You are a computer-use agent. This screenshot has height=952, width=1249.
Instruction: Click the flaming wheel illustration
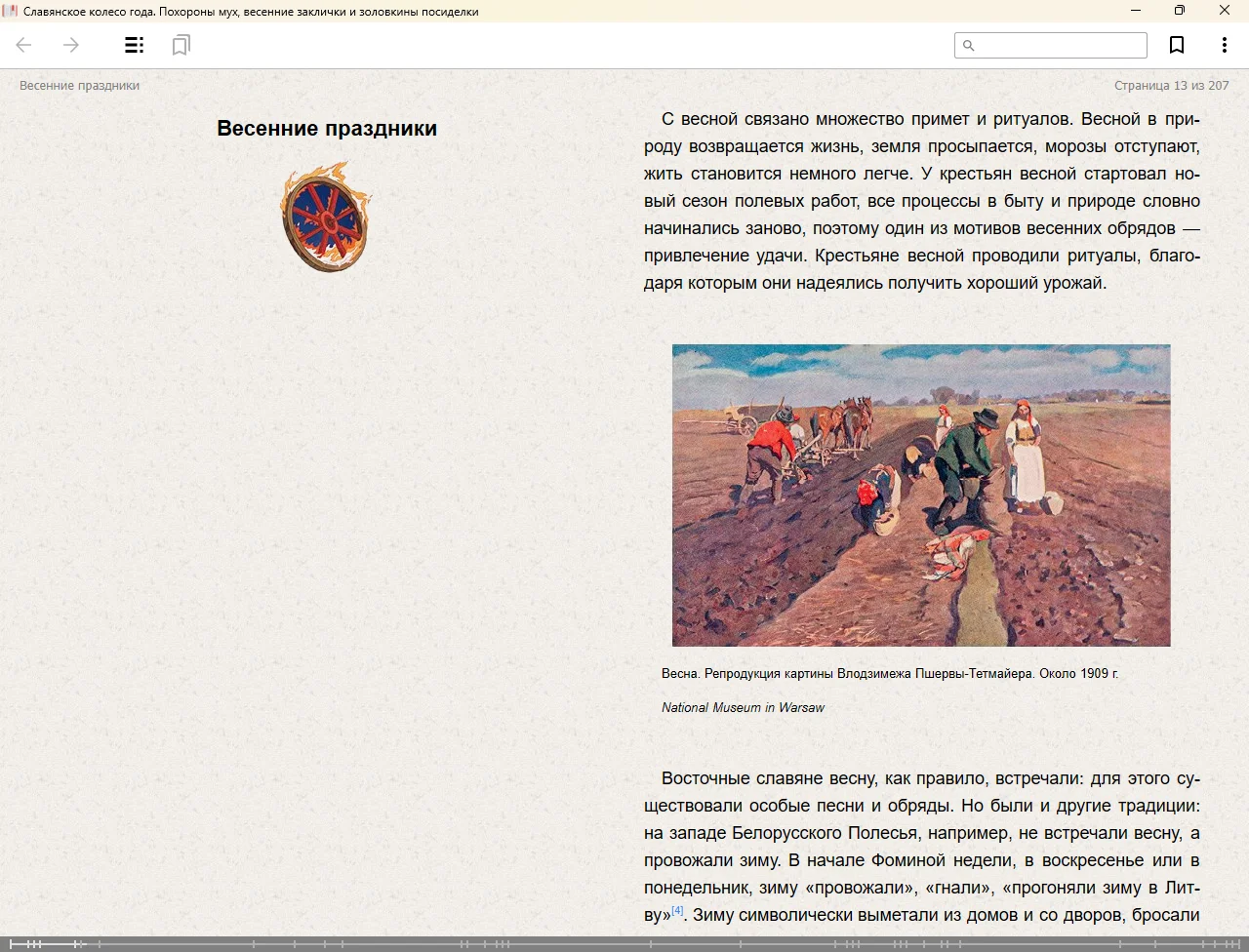coord(327,217)
